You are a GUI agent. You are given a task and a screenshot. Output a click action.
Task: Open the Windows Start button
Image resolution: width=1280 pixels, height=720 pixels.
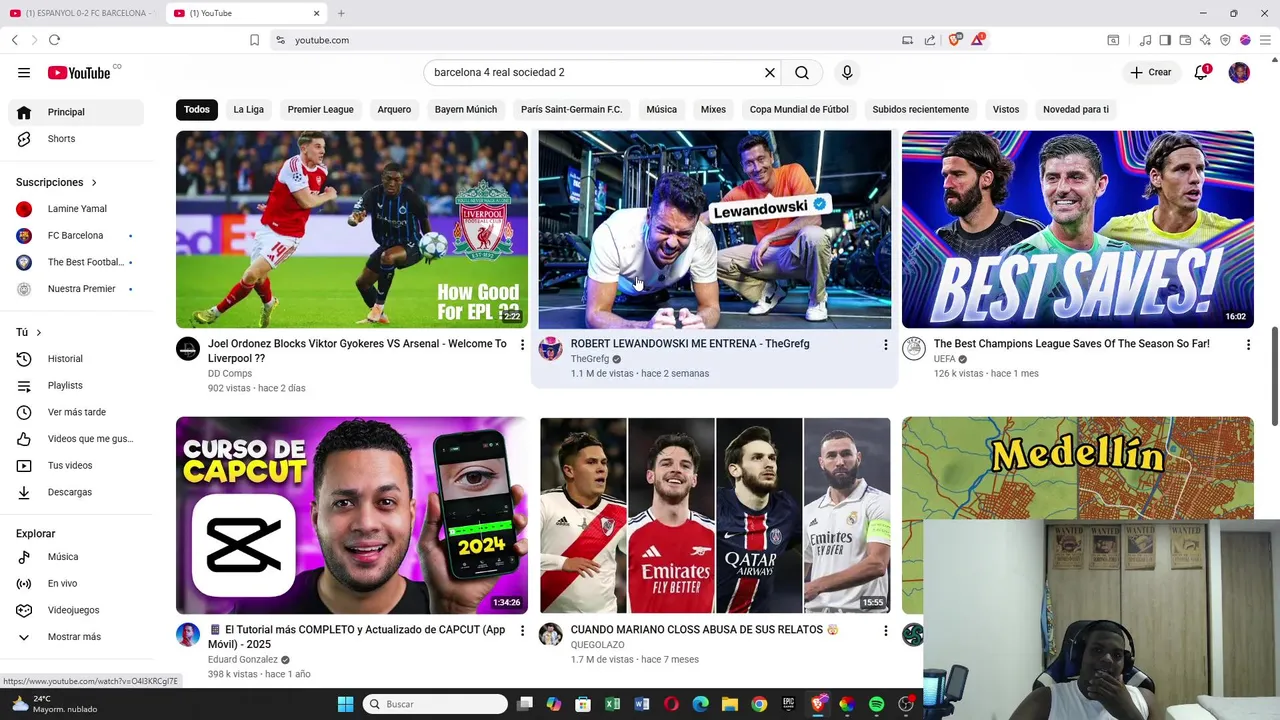pyautogui.click(x=345, y=704)
